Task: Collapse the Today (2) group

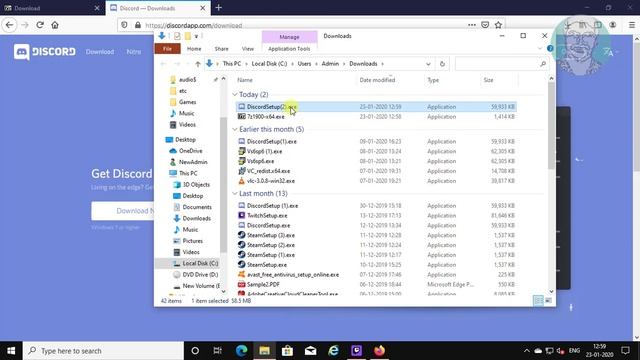Action: (x=235, y=94)
